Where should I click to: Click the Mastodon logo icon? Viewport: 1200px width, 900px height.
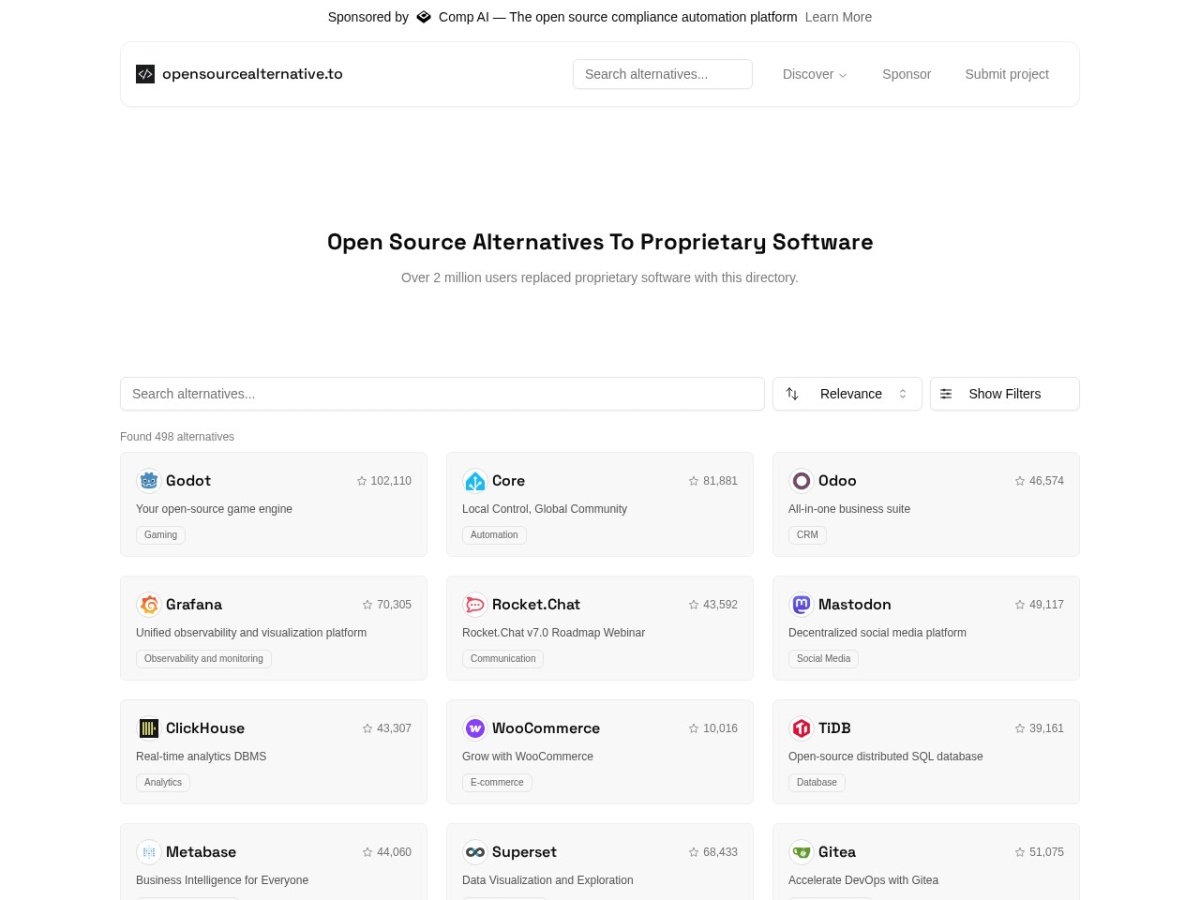(x=801, y=604)
